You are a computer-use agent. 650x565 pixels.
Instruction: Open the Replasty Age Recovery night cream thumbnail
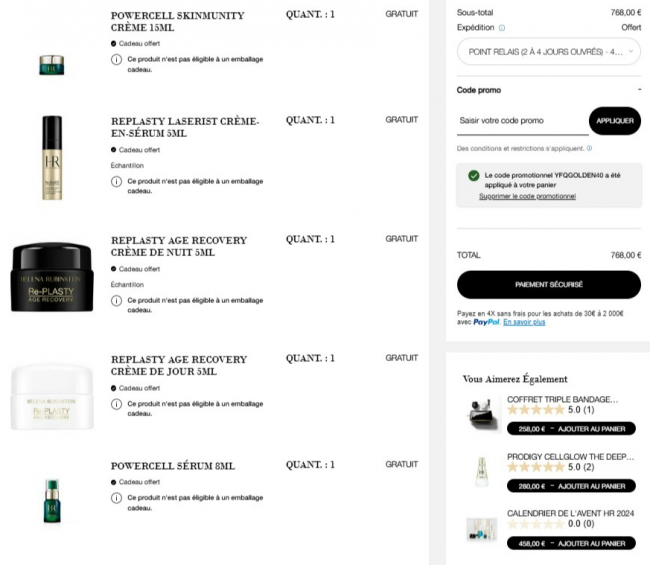pos(52,277)
